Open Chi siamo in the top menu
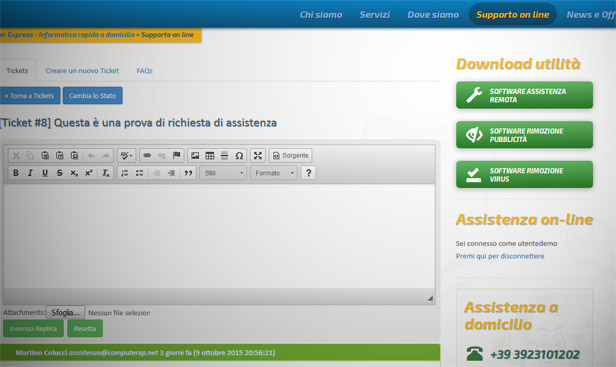 click(x=321, y=15)
